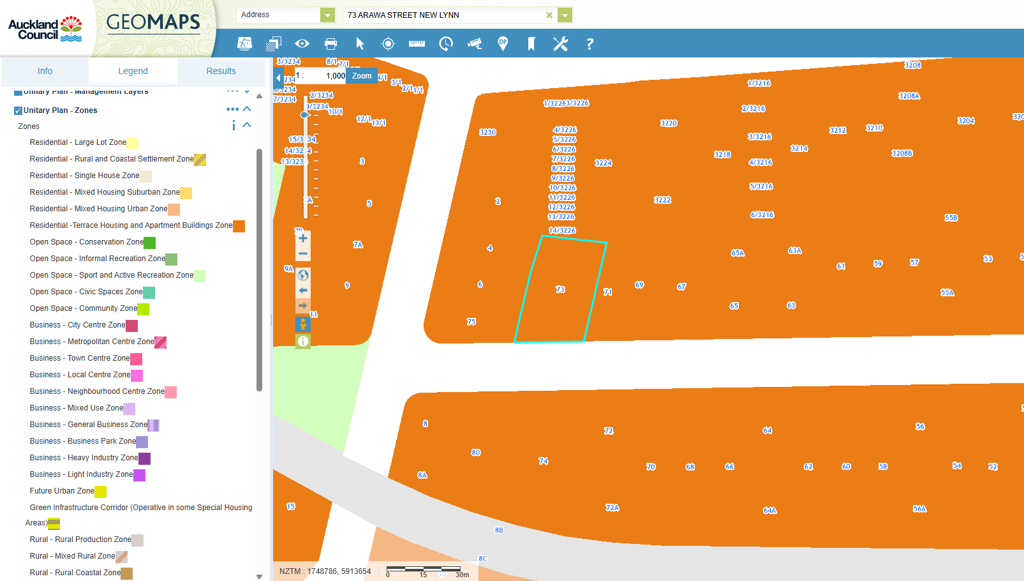This screenshot has height=581, width=1024.
Task: Select the measure ruler tool
Action: (417, 44)
